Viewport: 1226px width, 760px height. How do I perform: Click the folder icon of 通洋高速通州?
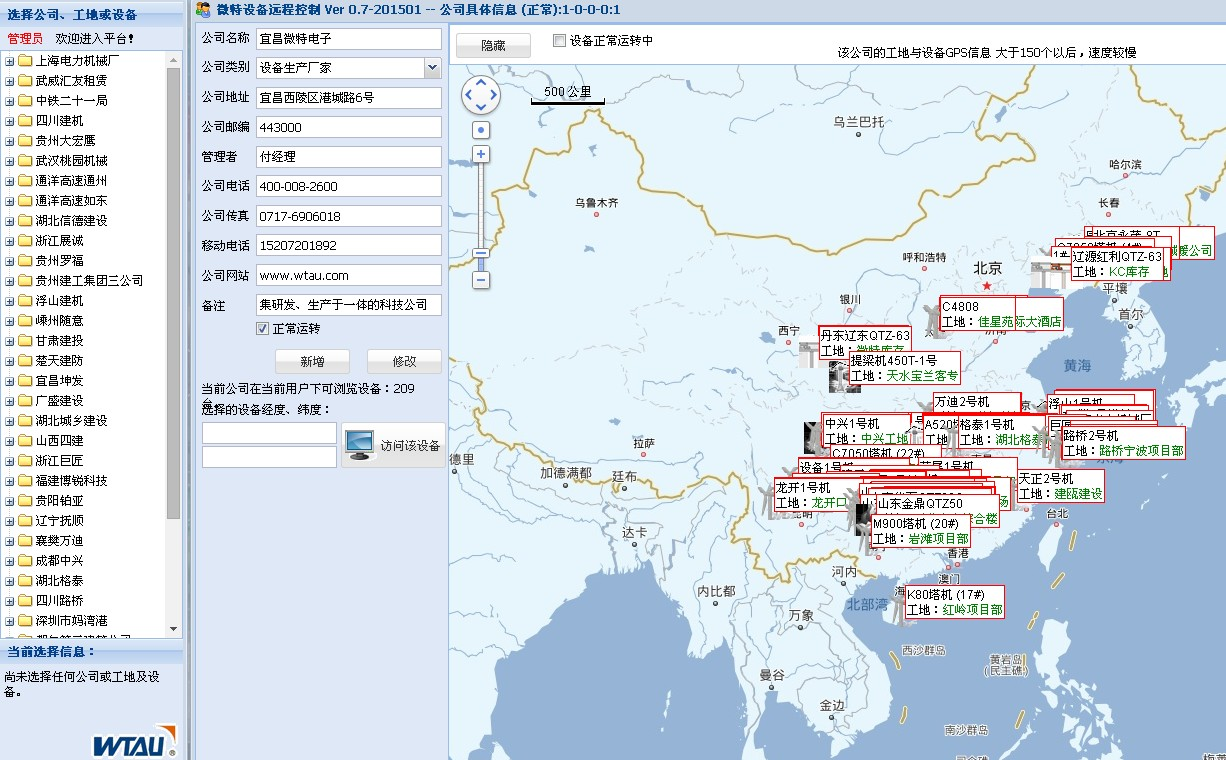click(25, 181)
